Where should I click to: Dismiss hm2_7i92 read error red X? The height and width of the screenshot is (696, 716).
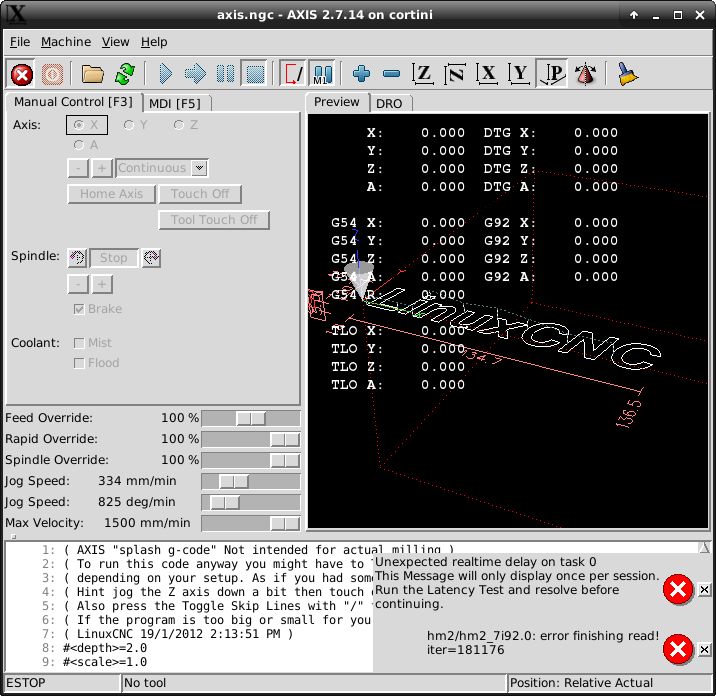(x=678, y=649)
